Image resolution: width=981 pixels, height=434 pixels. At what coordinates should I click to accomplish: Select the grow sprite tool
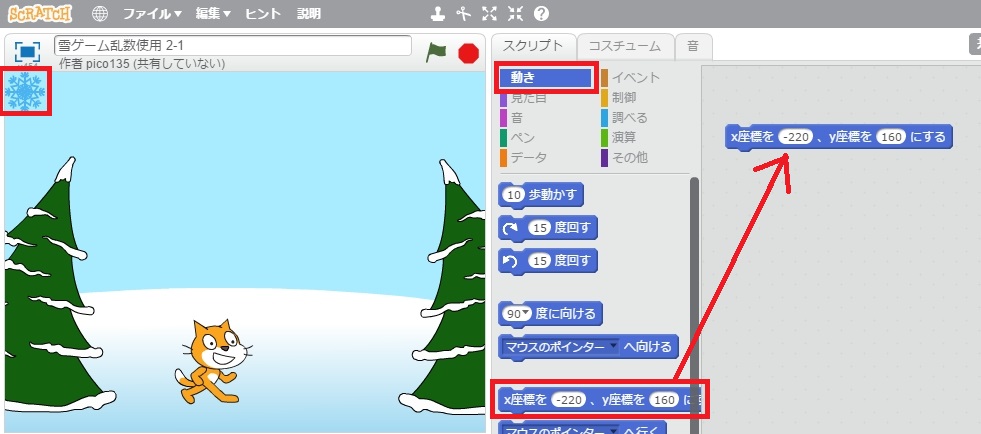point(490,13)
